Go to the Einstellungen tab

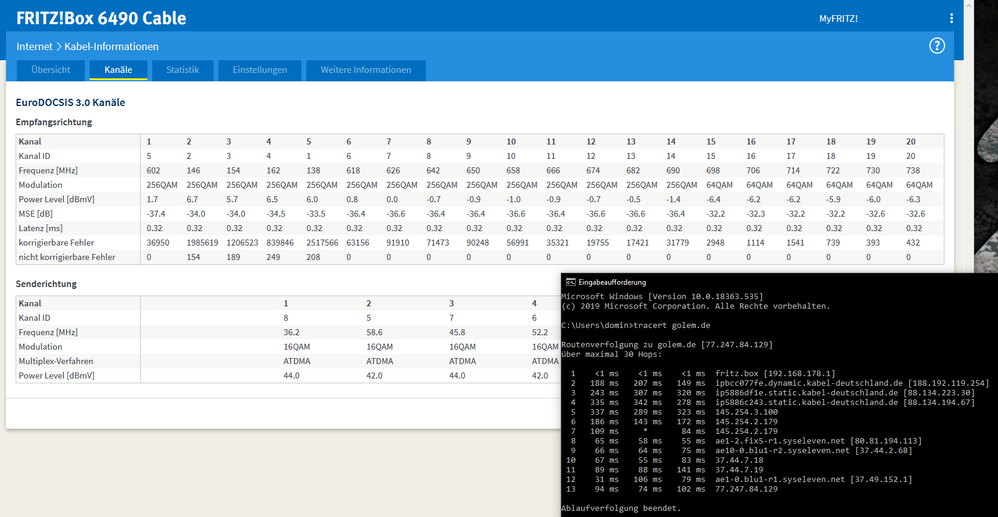pyautogui.click(x=260, y=70)
